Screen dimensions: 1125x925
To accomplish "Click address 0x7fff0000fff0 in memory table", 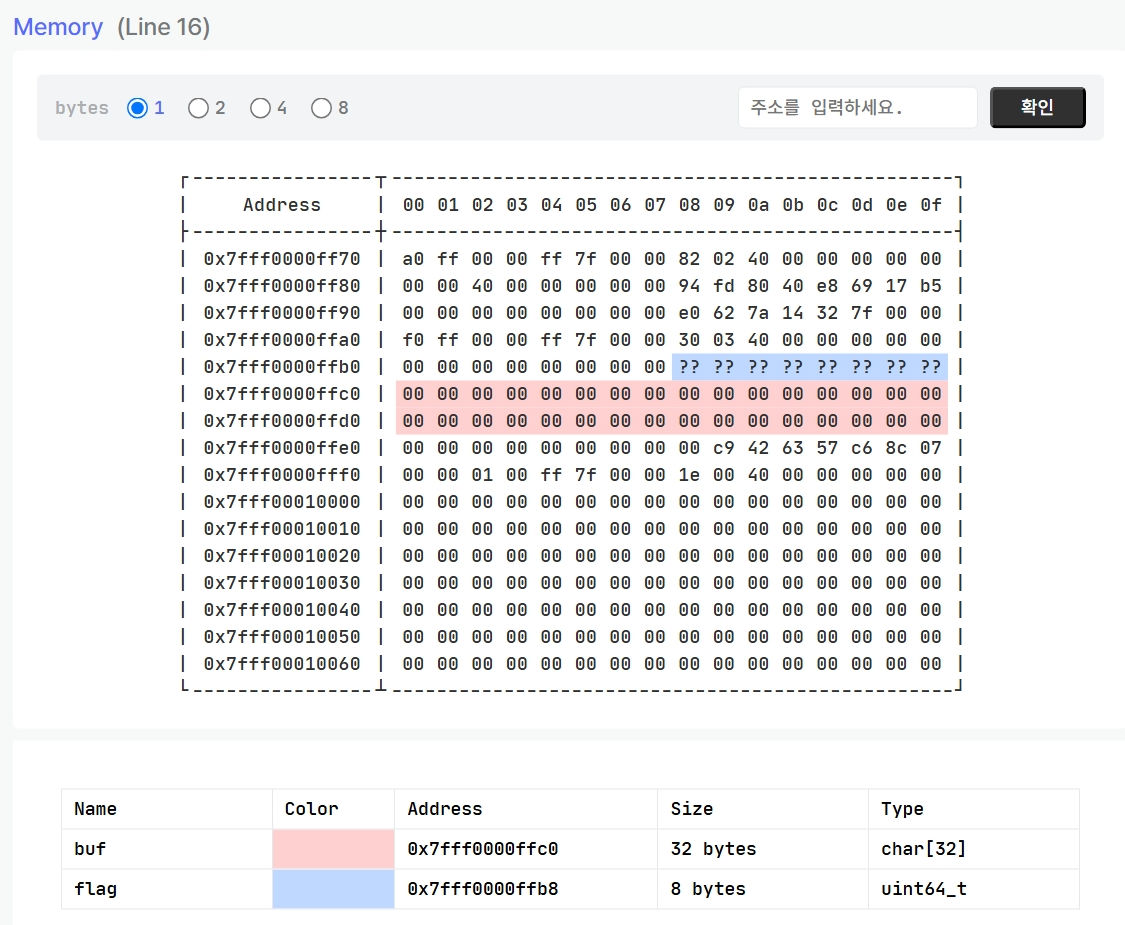I will click(282, 475).
